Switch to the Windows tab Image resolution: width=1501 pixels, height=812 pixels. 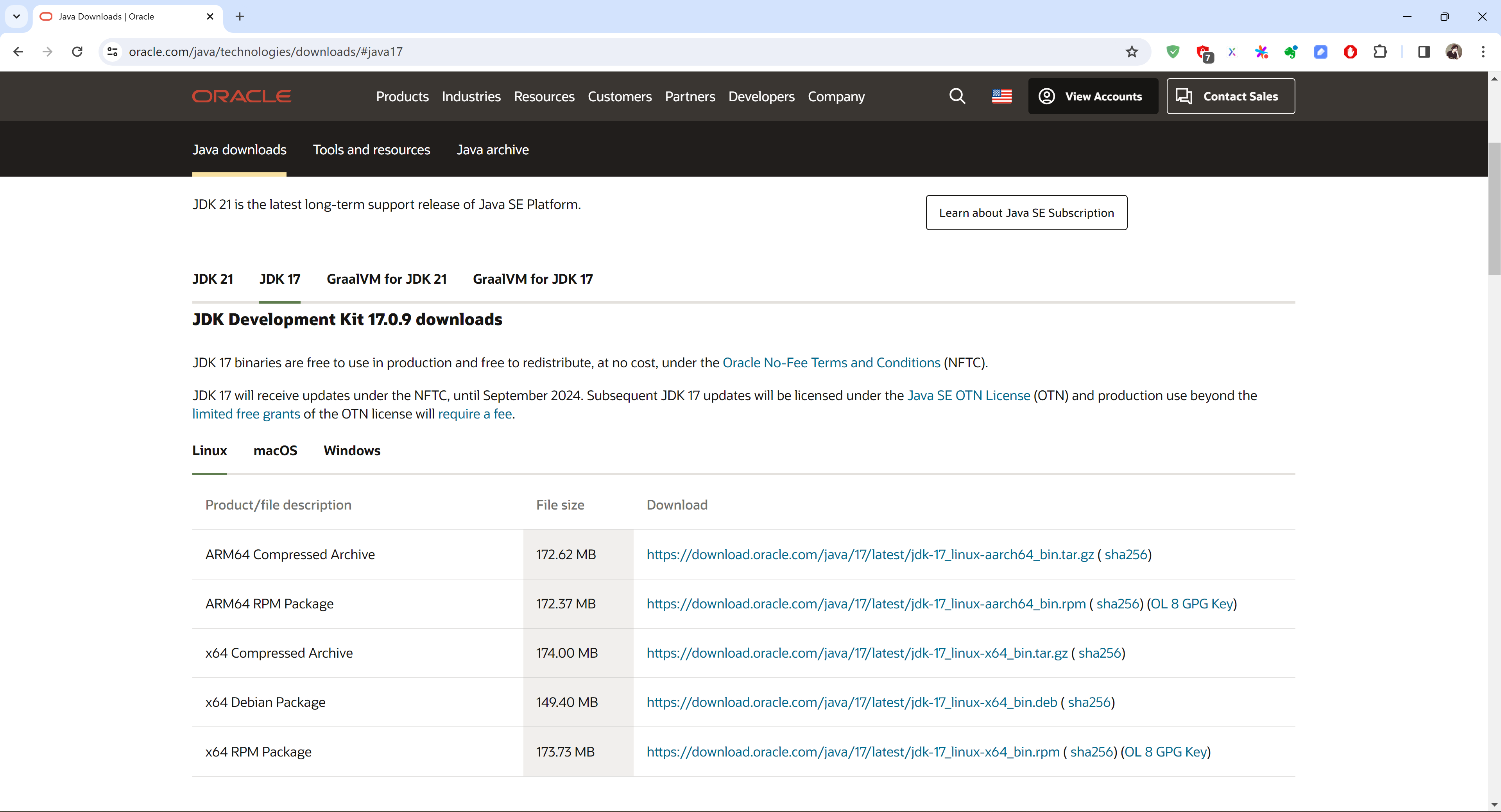tap(351, 450)
